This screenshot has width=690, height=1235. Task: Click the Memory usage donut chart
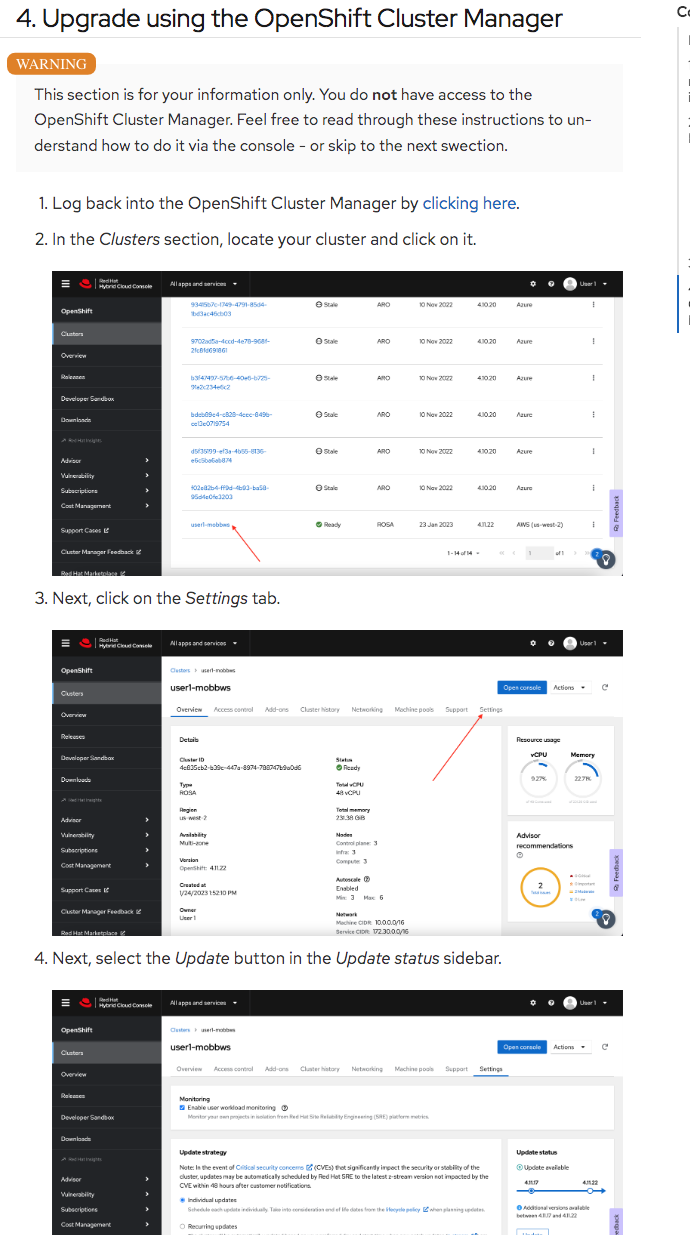coord(583,778)
